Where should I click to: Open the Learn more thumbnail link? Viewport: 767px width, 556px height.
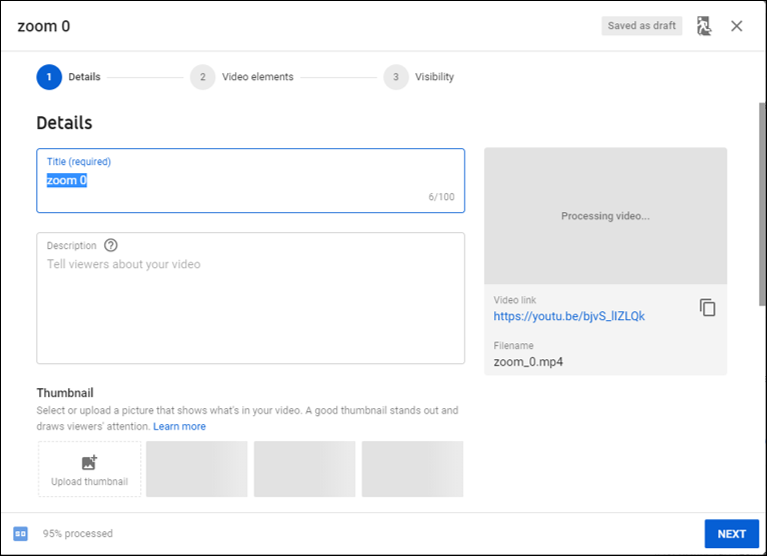(x=180, y=426)
